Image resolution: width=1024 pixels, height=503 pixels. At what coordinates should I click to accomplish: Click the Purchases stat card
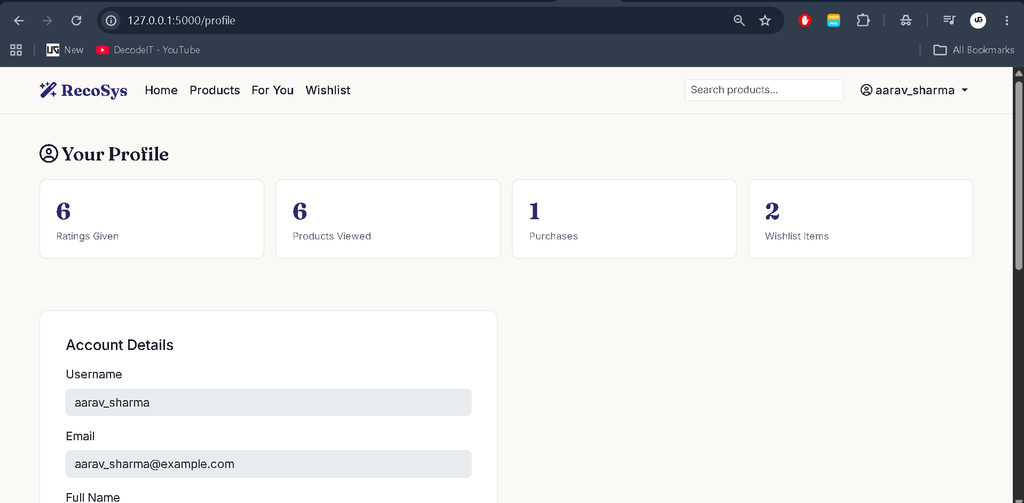(x=624, y=219)
